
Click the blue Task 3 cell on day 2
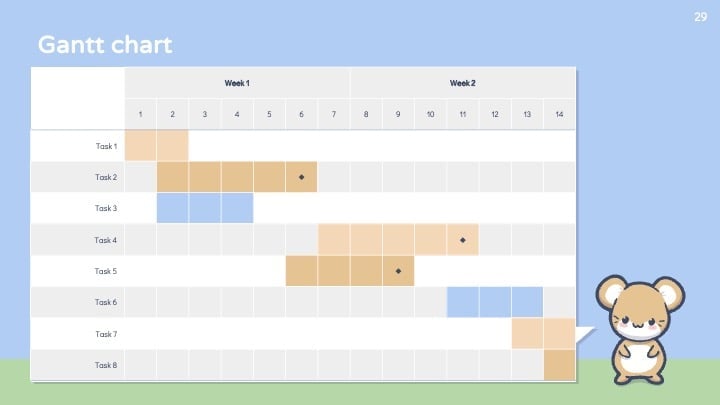173,208
